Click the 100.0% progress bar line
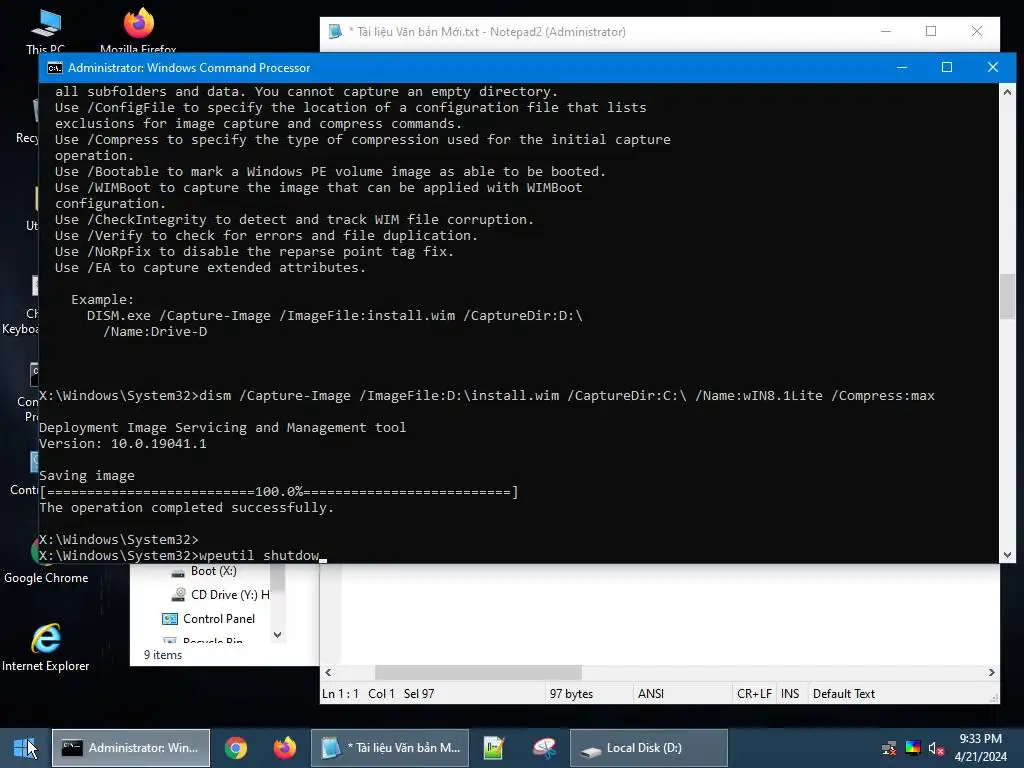This screenshot has height=768, width=1024. (x=279, y=492)
